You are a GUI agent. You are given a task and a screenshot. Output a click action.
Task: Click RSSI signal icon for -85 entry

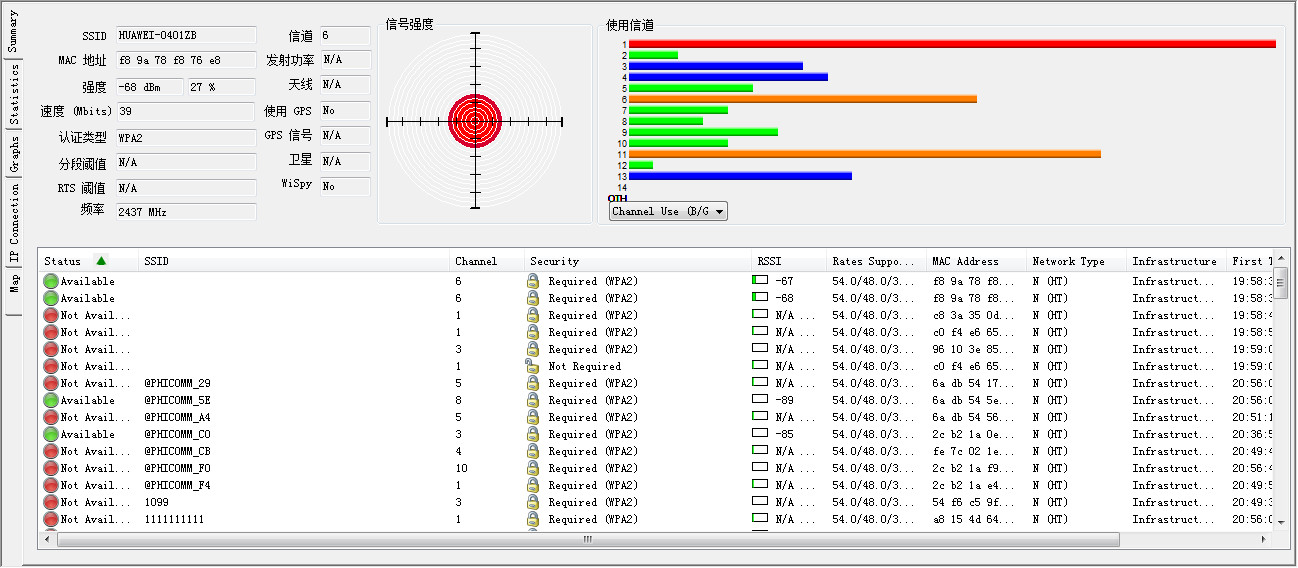[760, 434]
